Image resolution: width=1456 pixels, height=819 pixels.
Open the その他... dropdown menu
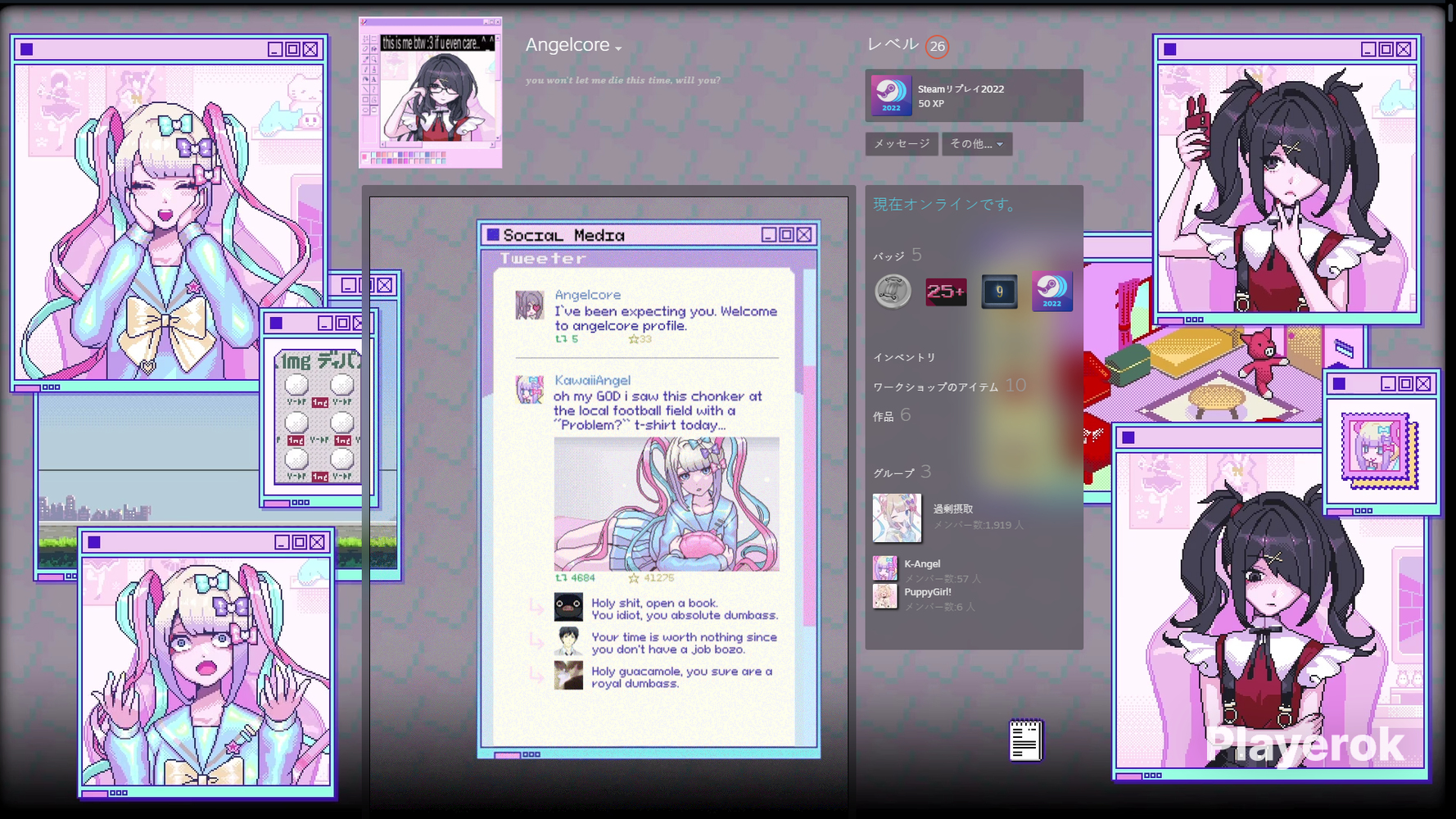(x=977, y=143)
